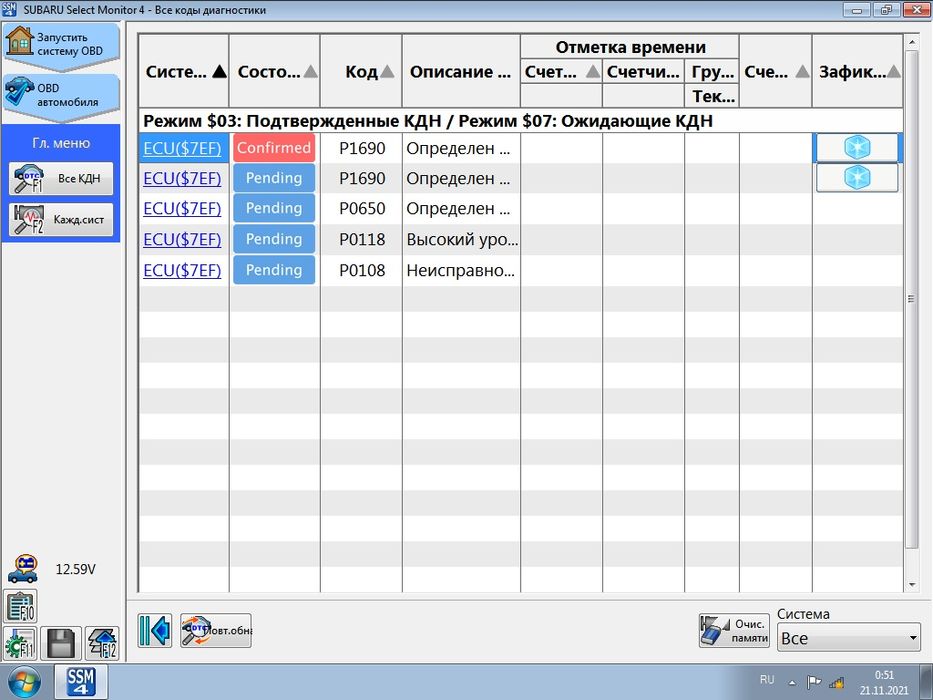Launch OBD system house icon button
The height and width of the screenshot is (700, 933).
coord(61,45)
